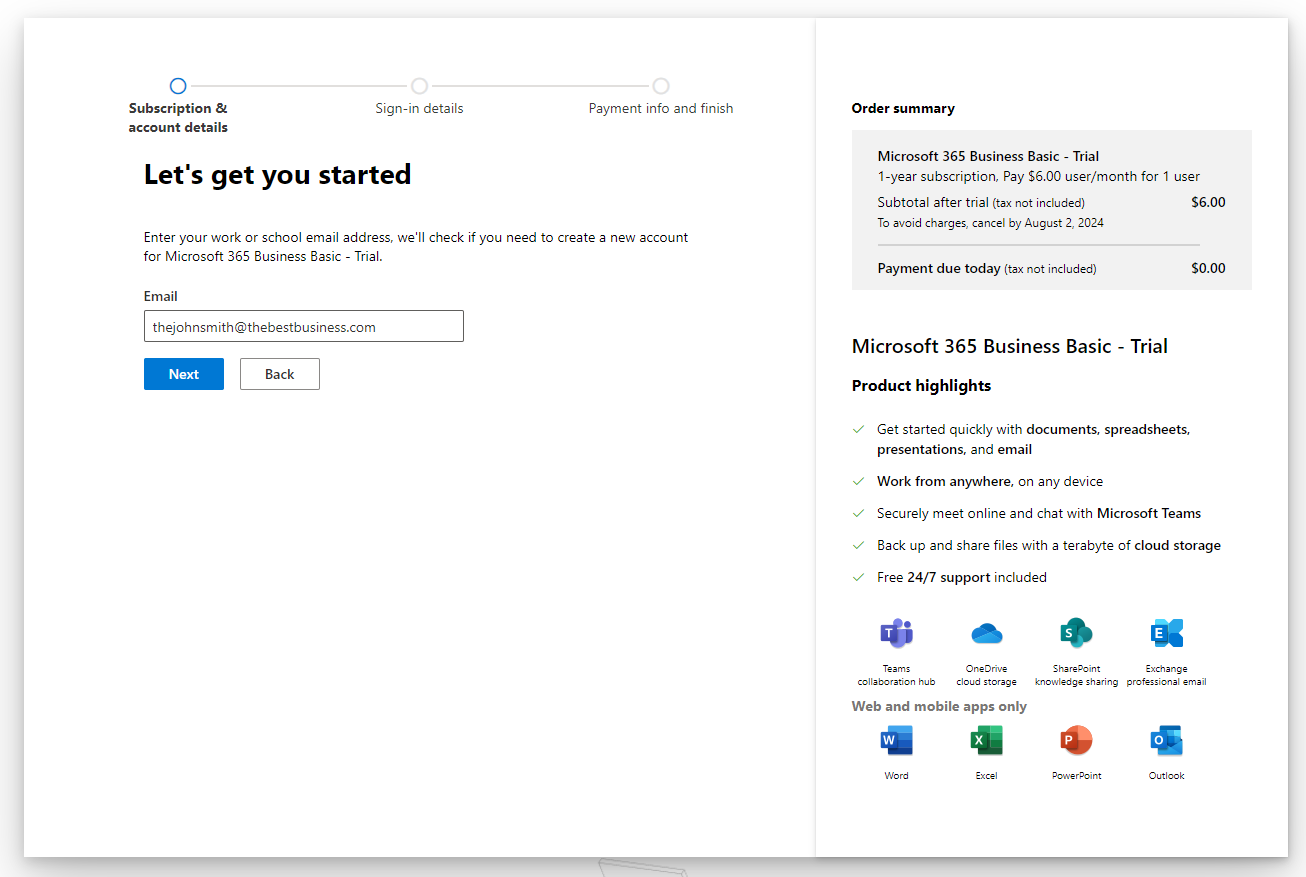This screenshot has width=1306, height=877.
Task: Click the SharePoint knowledge sharing icon
Action: click(x=1076, y=633)
